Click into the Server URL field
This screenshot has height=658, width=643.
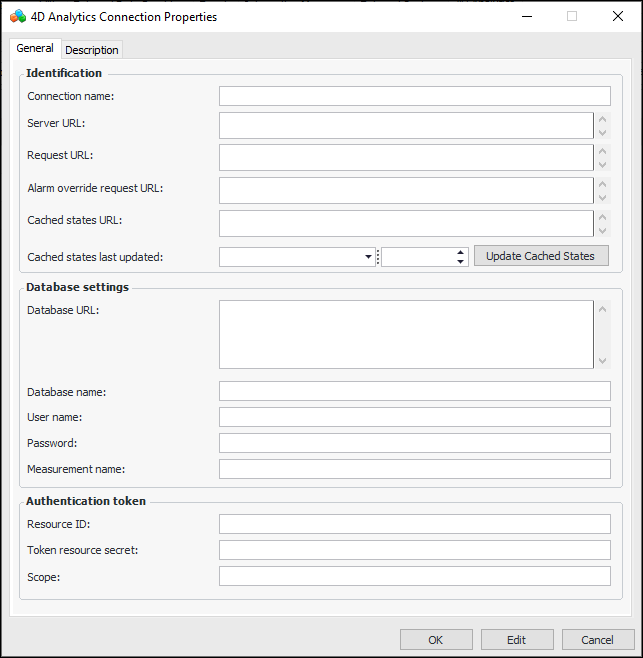[x=406, y=125]
